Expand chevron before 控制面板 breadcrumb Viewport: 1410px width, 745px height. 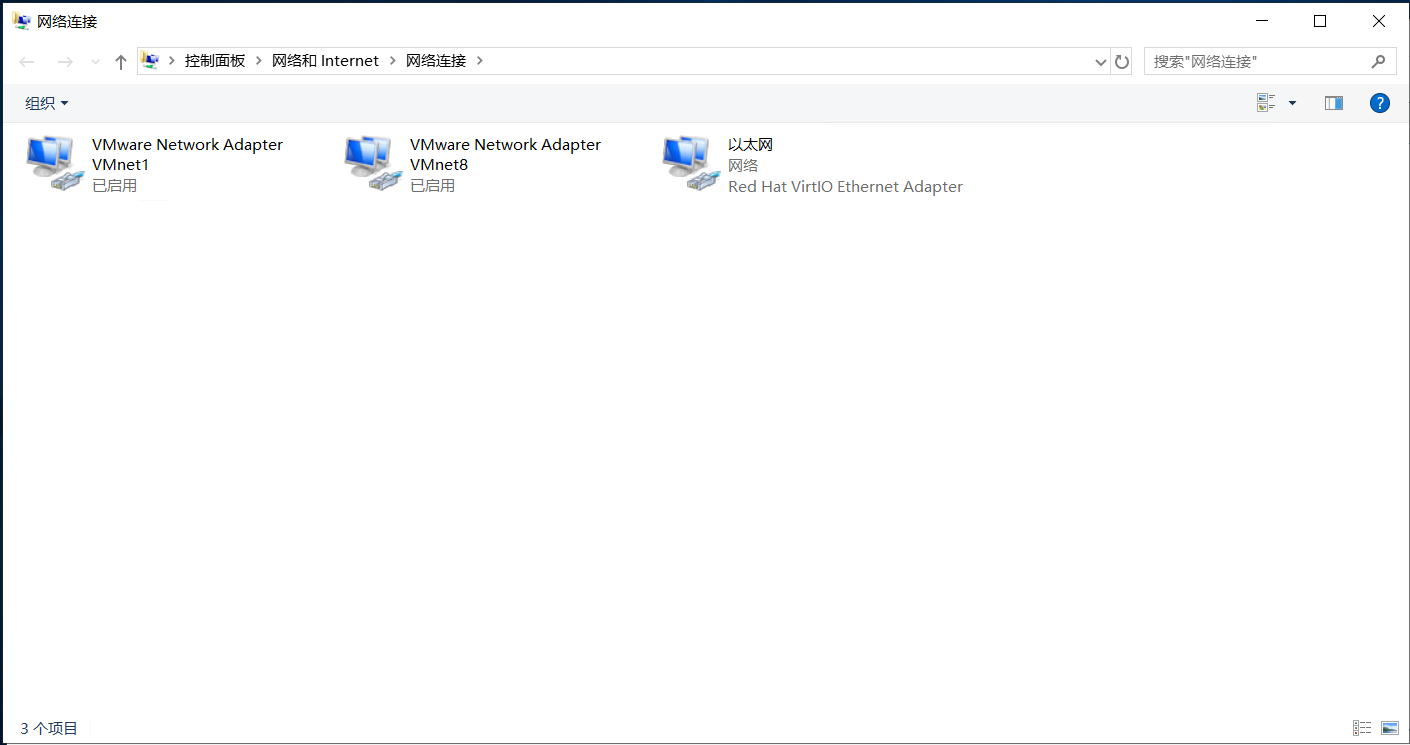(x=172, y=61)
